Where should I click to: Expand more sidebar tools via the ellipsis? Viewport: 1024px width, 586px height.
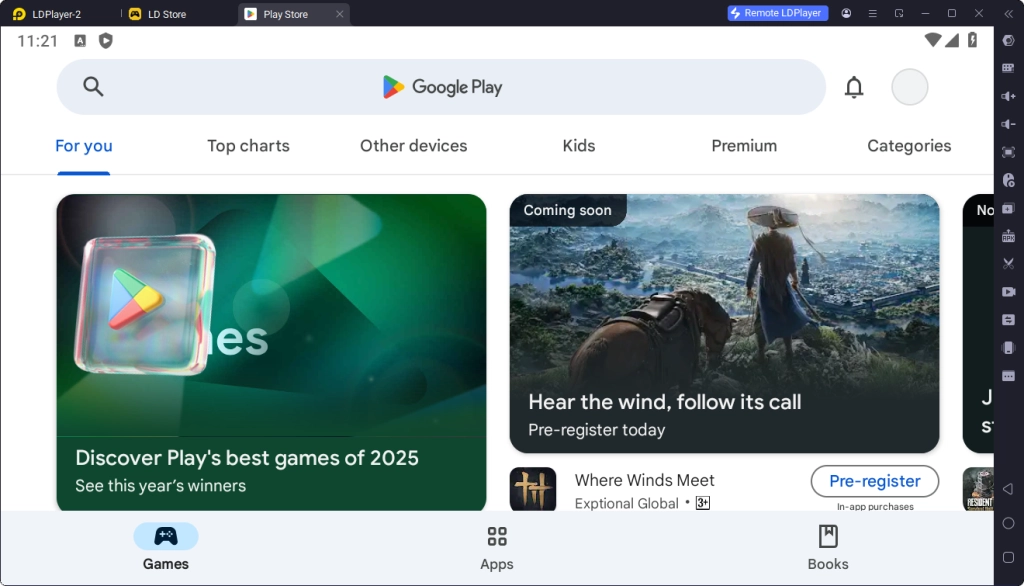coord(1008,374)
